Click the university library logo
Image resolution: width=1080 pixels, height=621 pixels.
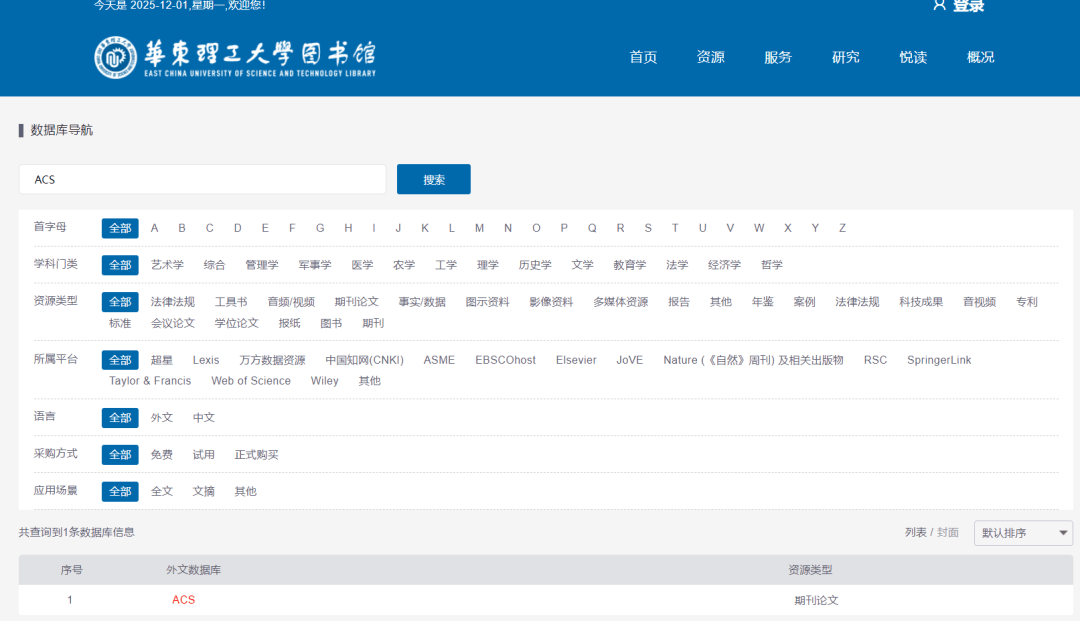tap(235, 57)
